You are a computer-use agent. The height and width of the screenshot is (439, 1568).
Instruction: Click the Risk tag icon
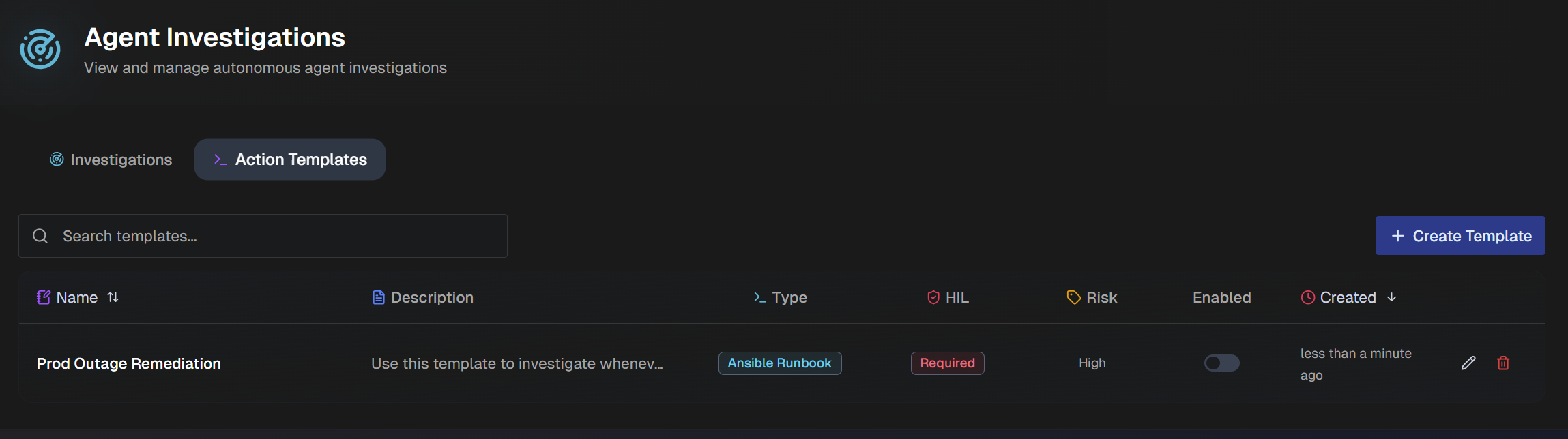point(1074,297)
